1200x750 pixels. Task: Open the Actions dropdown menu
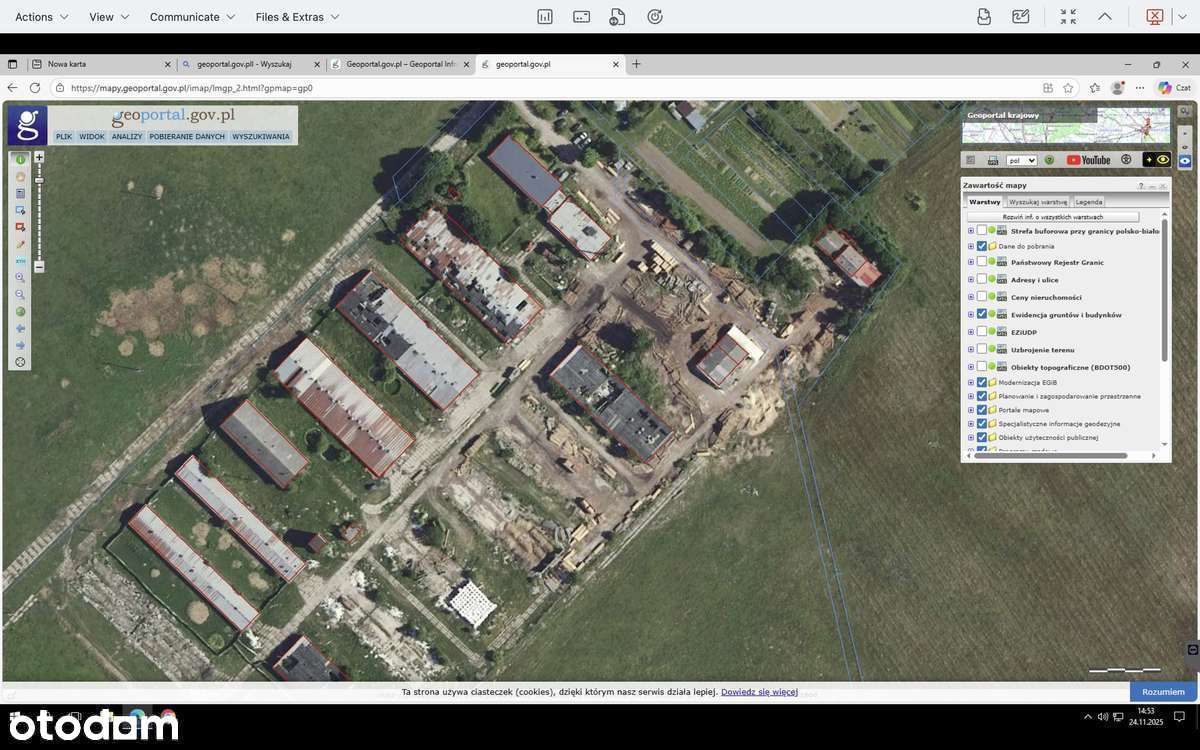point(42,17)
